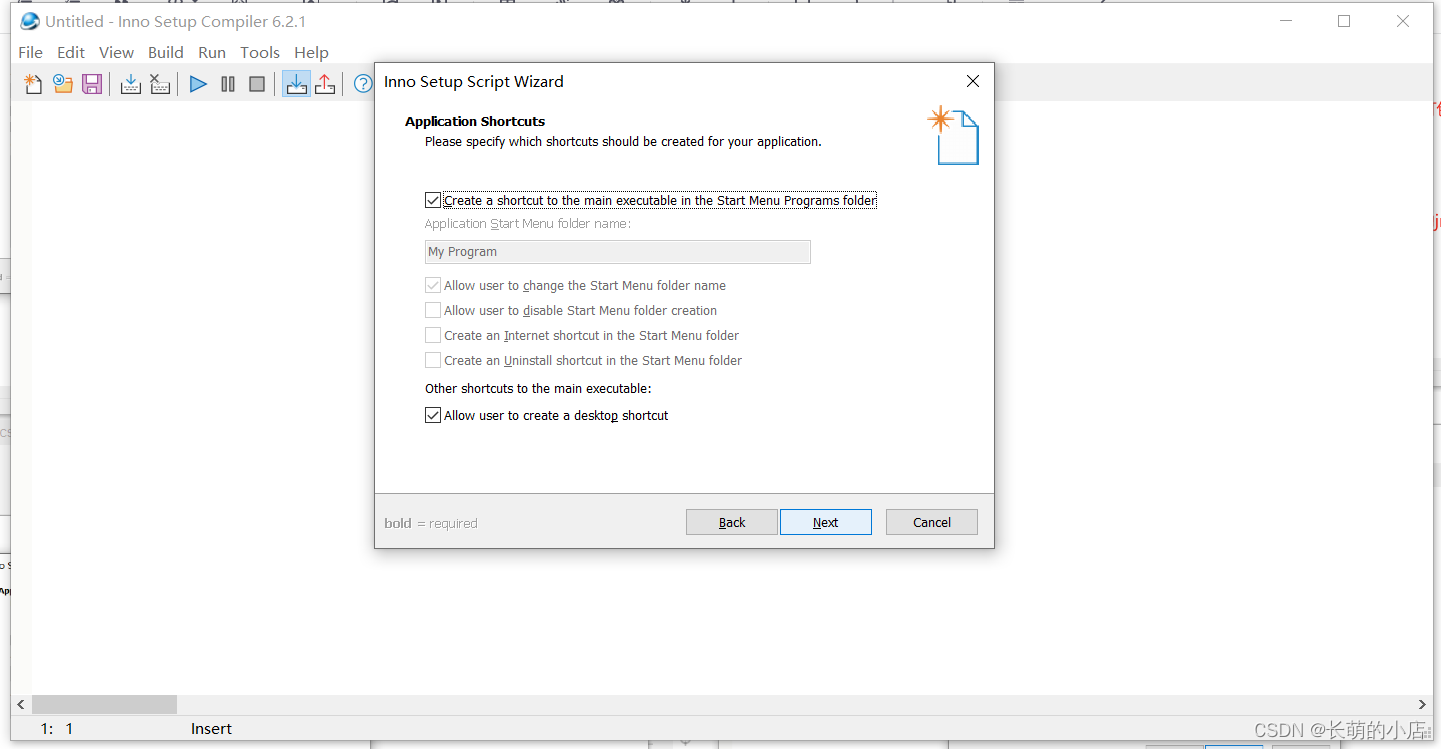
Task: Toggle Start Menu Programs folder shortcut checkbox
Action: pyautogui.click(x=433, y=200)
